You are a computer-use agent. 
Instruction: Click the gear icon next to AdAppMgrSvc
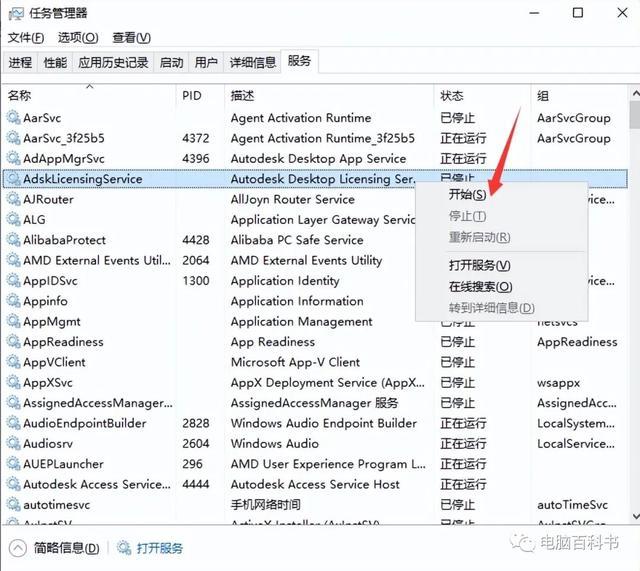point(13,158)
